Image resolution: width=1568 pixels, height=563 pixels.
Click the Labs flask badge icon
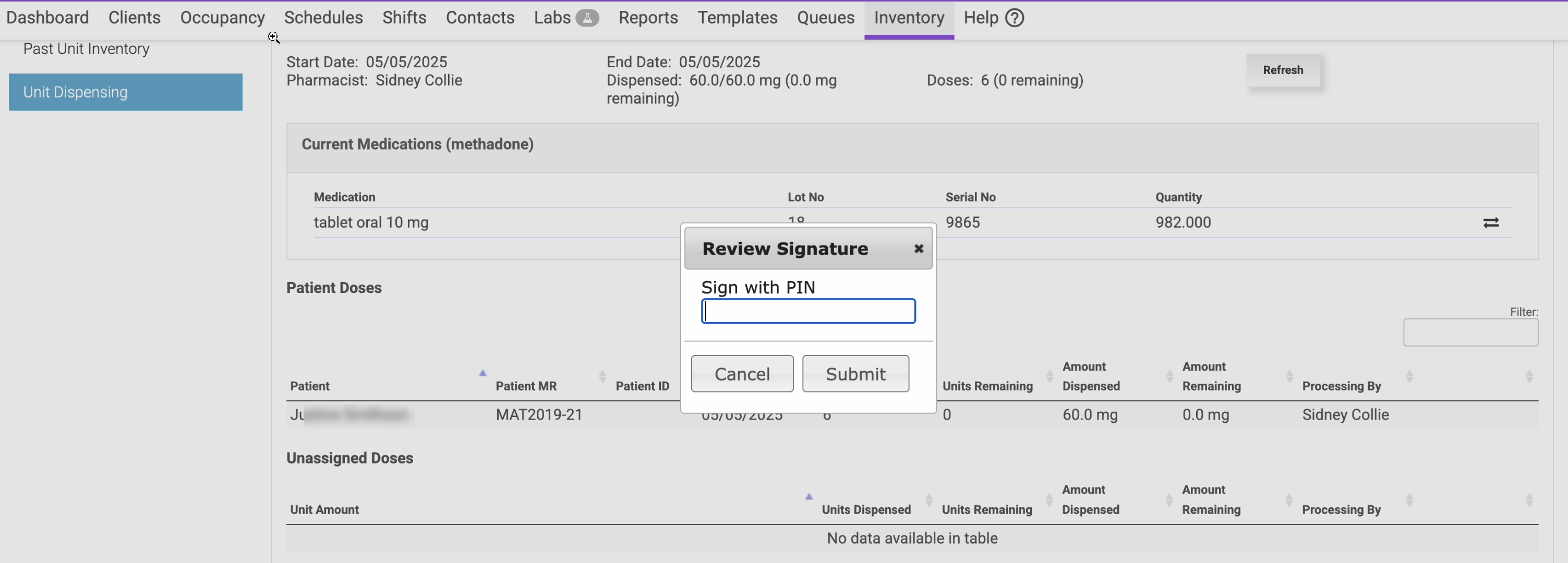[x=586, y=18]
